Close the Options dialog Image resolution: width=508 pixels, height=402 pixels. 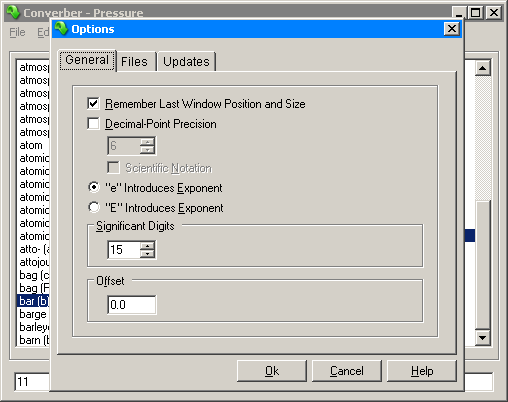(452, 29)
